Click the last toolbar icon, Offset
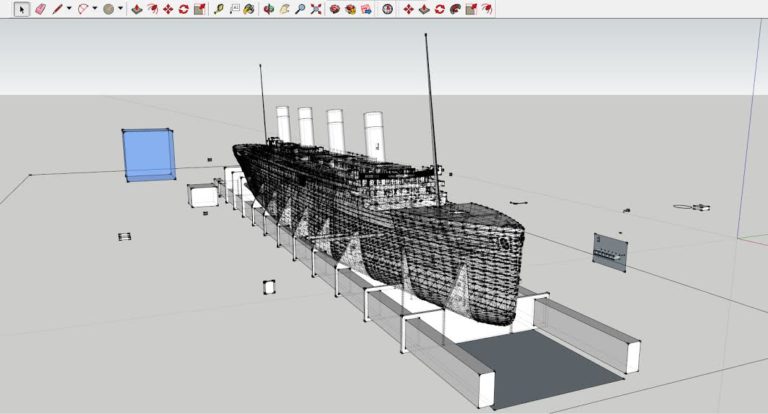The height and width of the screenshot is (414, 768). point(487,9)
